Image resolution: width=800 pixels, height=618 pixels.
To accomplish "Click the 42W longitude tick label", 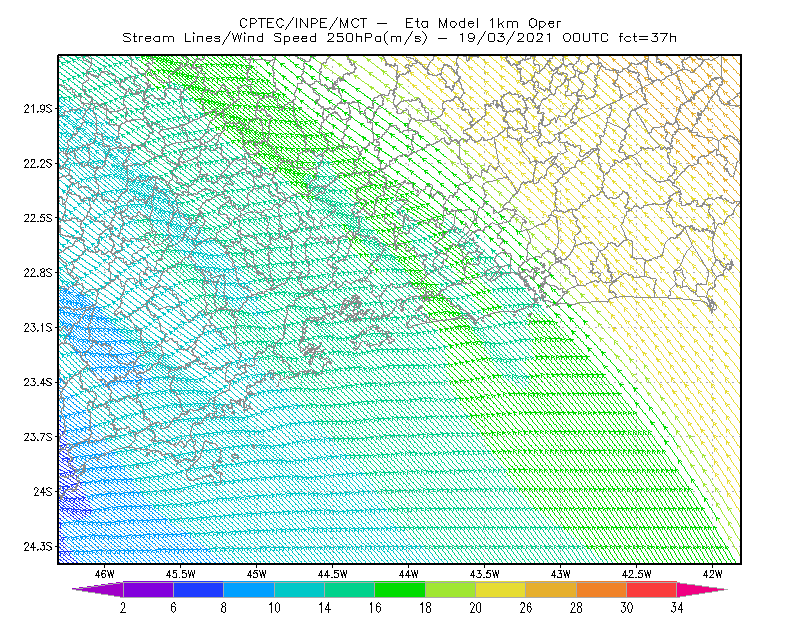I will tap(712, 574).
